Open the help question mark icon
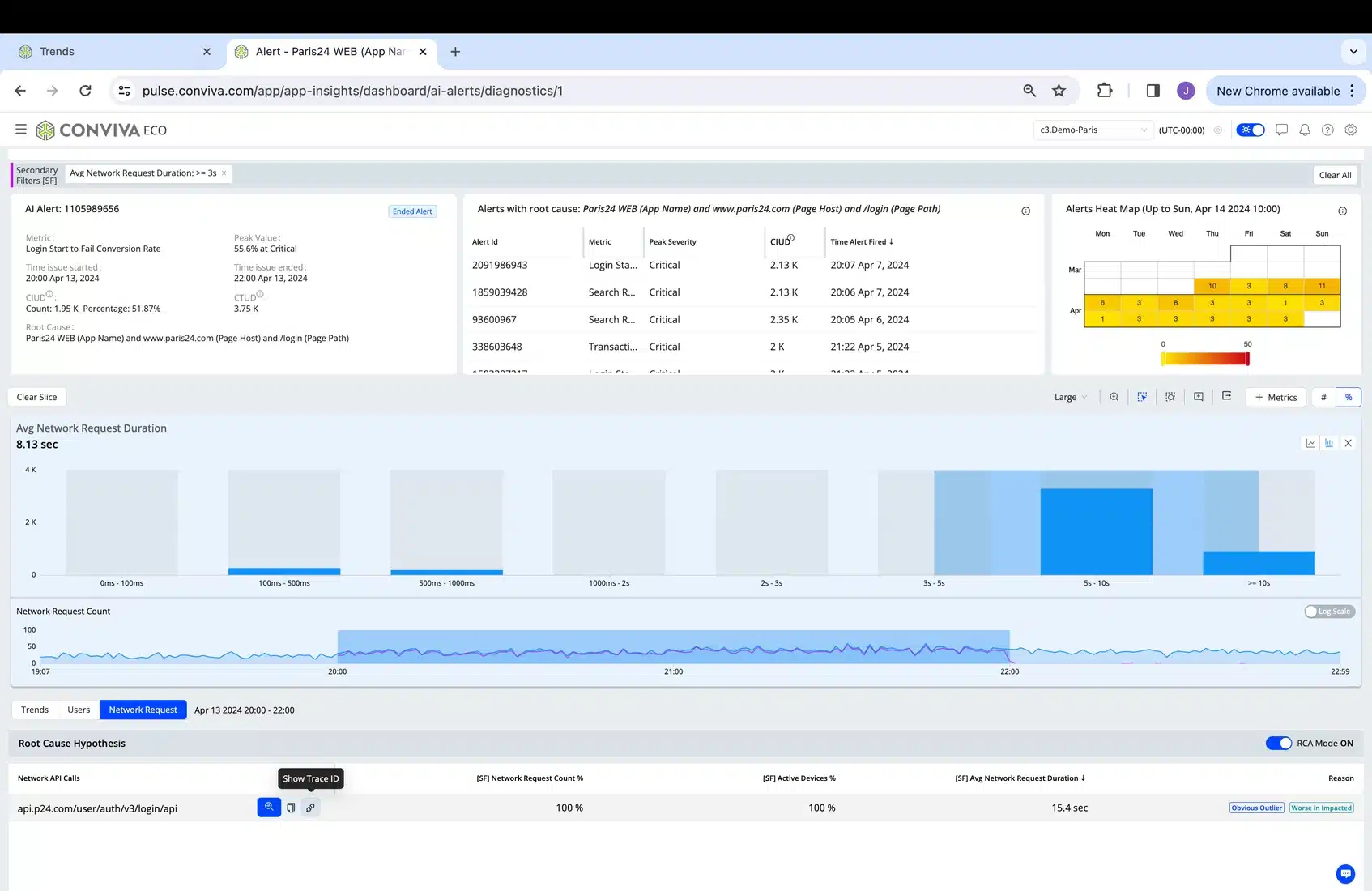1372x891 pixels. (x=1327, y=130)
